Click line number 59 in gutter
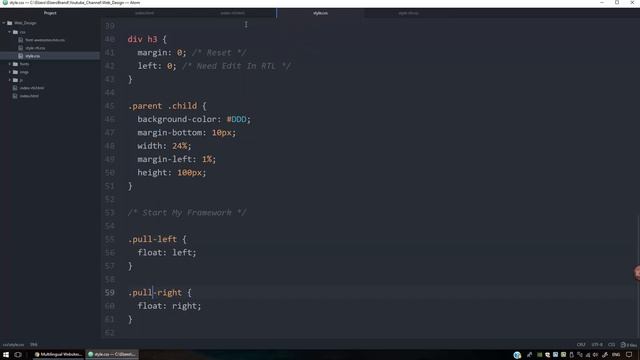The height and width of the screenshot is (360, 640). click(109, 293)
